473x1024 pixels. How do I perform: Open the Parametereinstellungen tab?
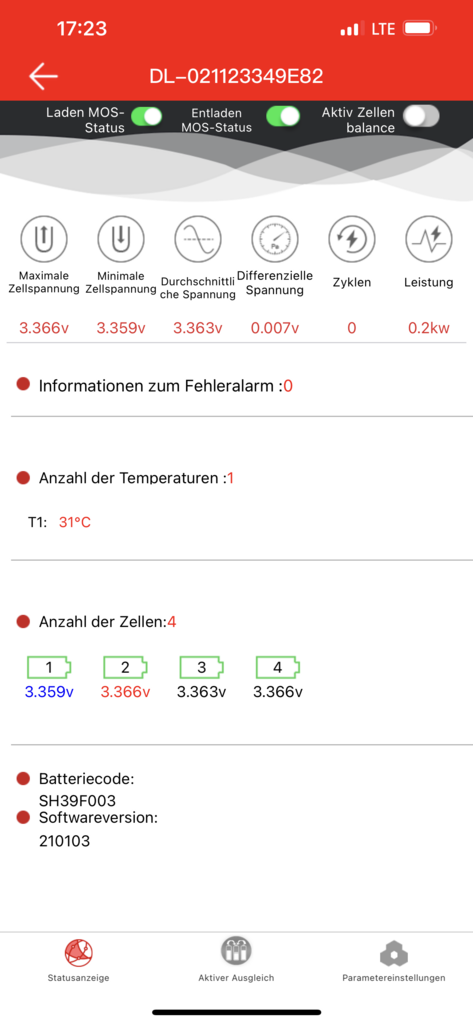[394, 961]
